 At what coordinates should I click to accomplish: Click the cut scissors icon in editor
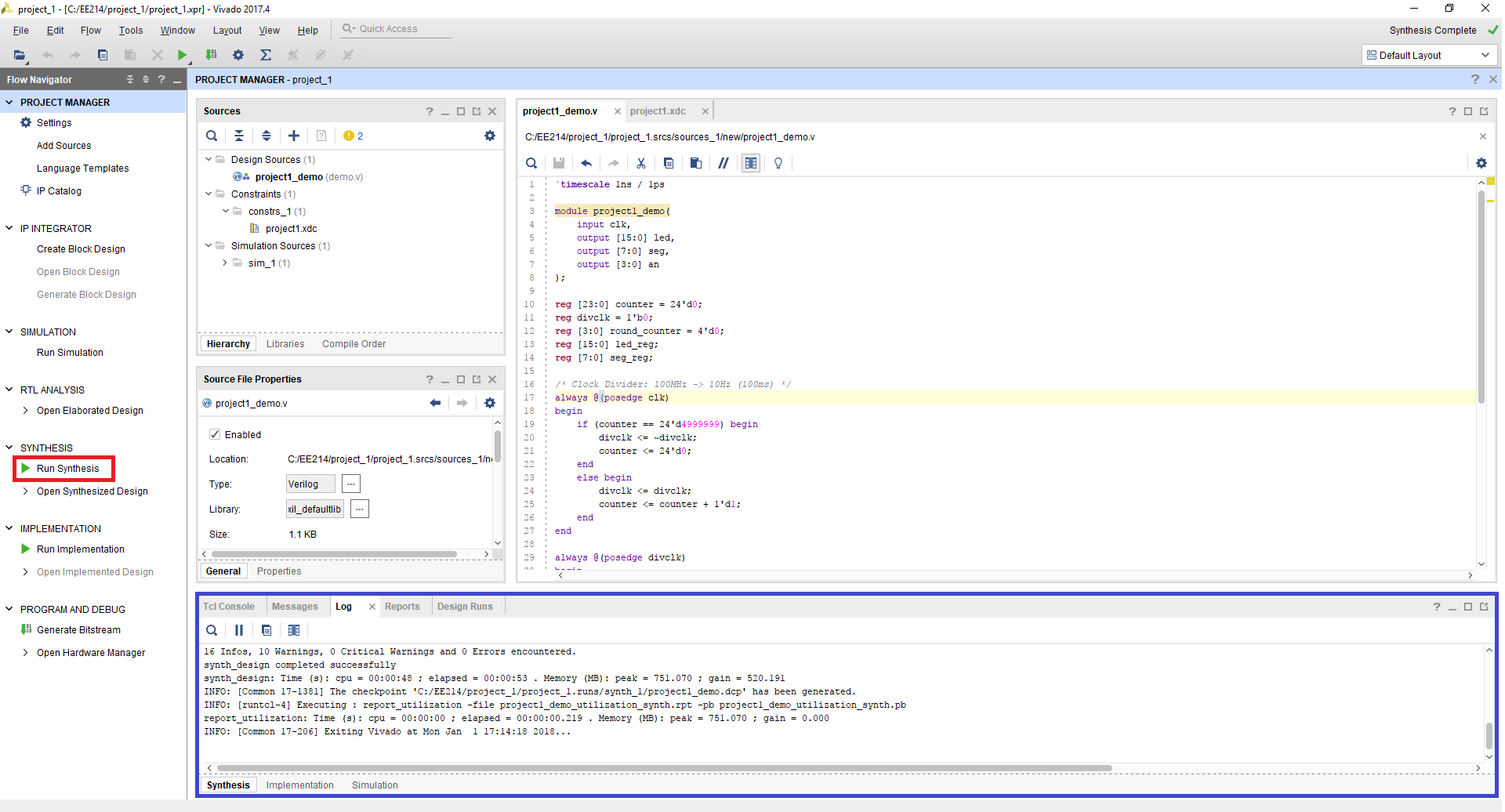point(640,163)
